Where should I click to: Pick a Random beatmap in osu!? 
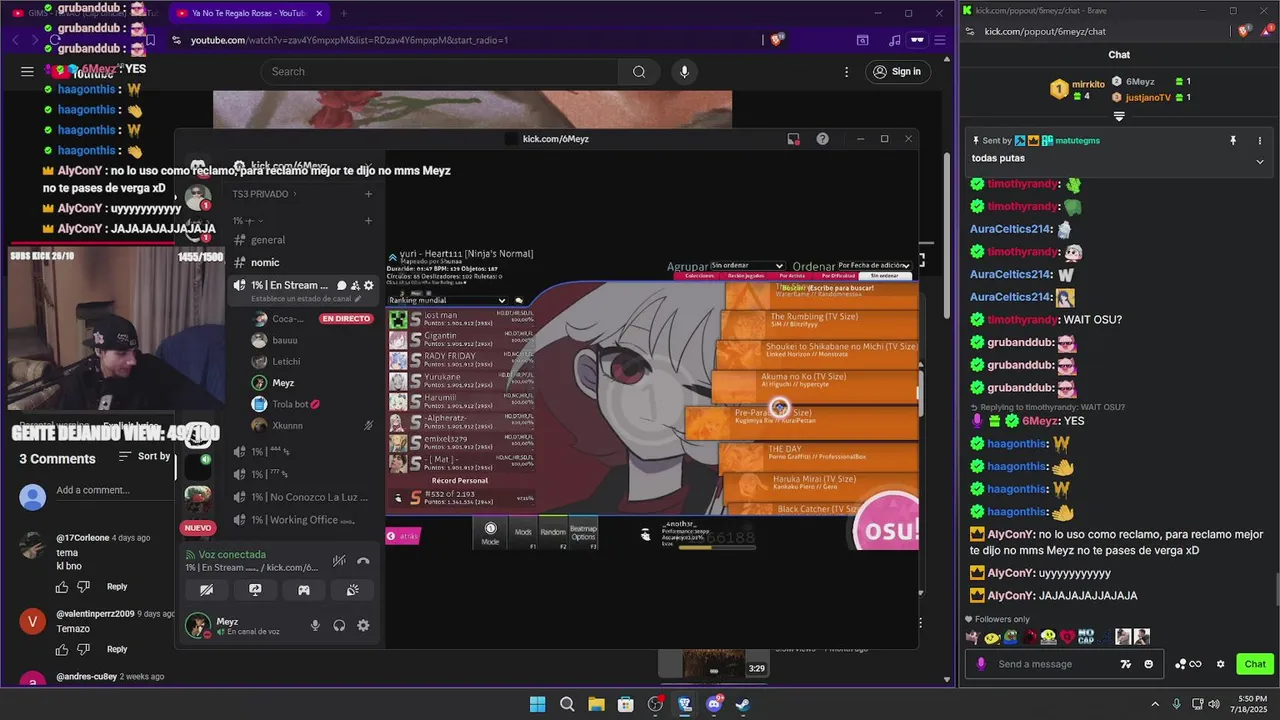coord(553,534)
